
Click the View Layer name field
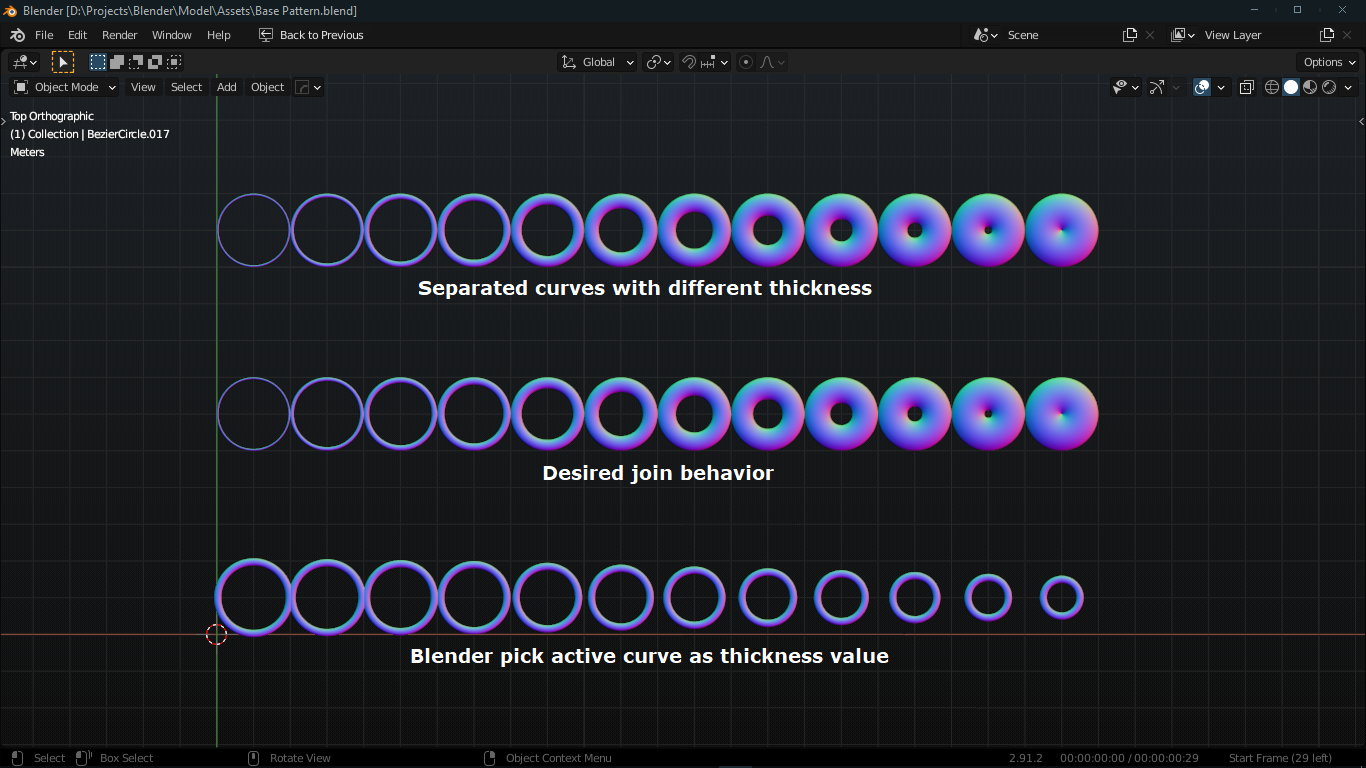pyautogui.click(x=1256, y=35)
